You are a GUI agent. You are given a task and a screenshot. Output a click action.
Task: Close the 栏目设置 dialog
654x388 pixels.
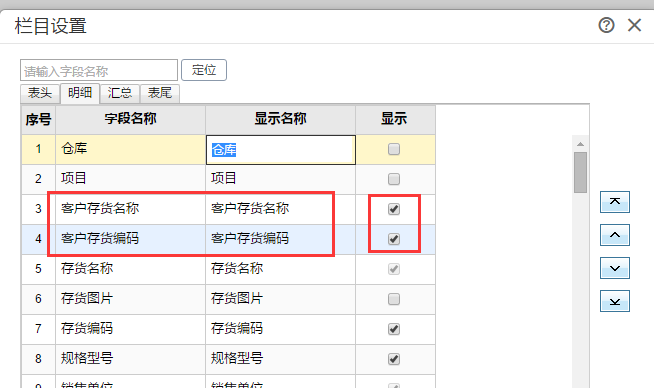pos(634,25)
